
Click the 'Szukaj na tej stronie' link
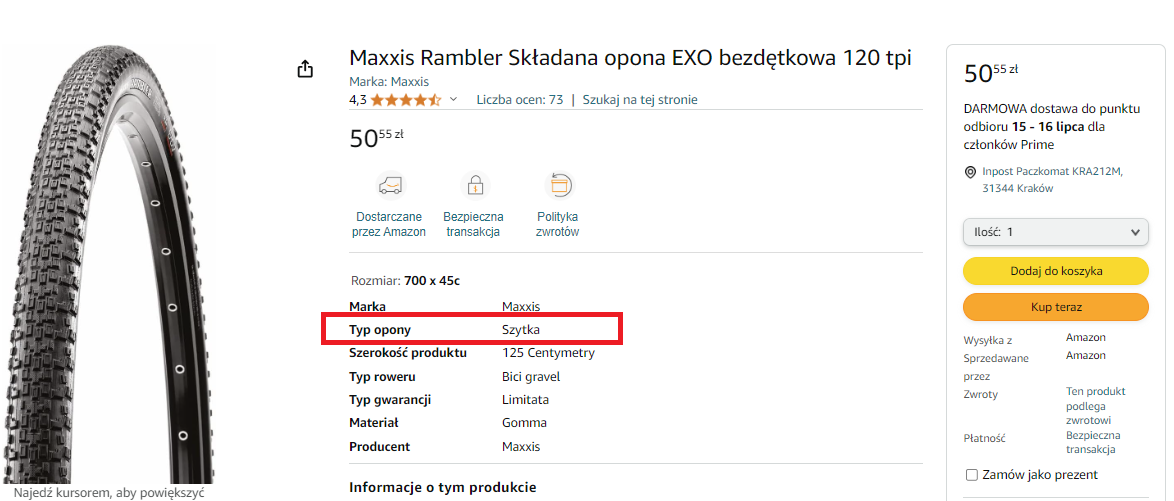click(640, 100)
